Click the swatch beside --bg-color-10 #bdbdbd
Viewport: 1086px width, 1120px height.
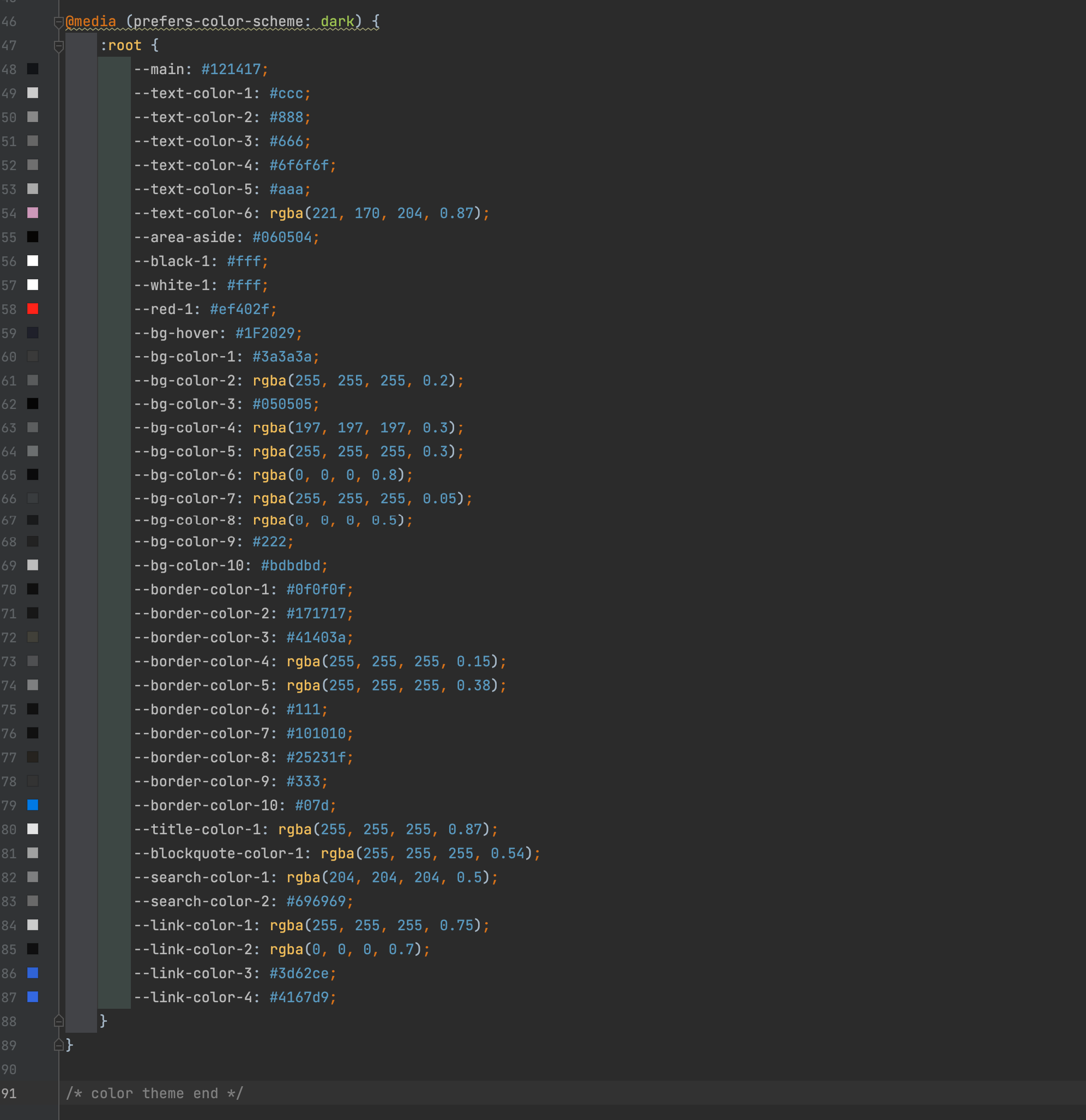point(33,564)
